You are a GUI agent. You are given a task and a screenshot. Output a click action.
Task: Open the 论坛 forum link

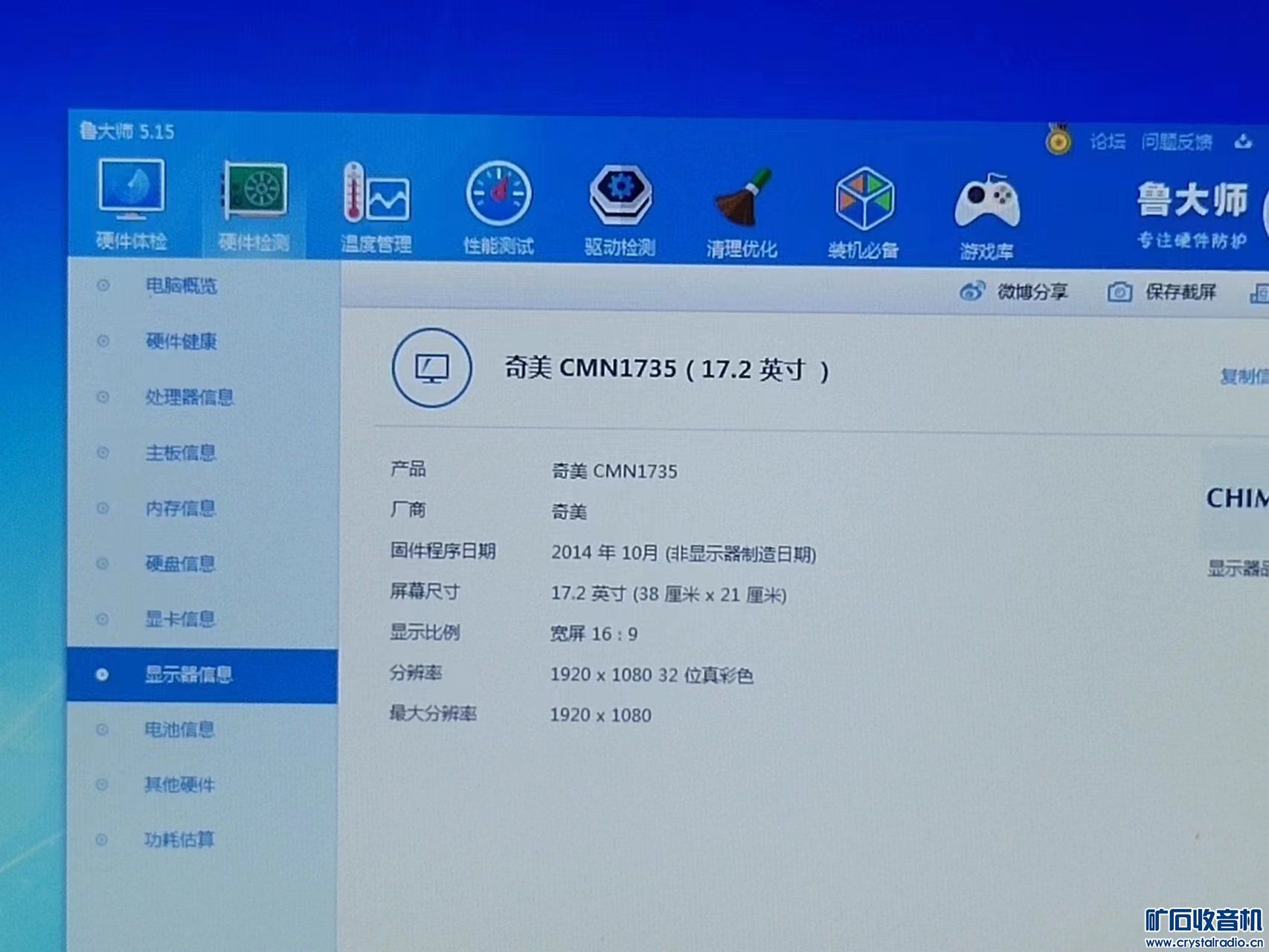click(1108, 141)
